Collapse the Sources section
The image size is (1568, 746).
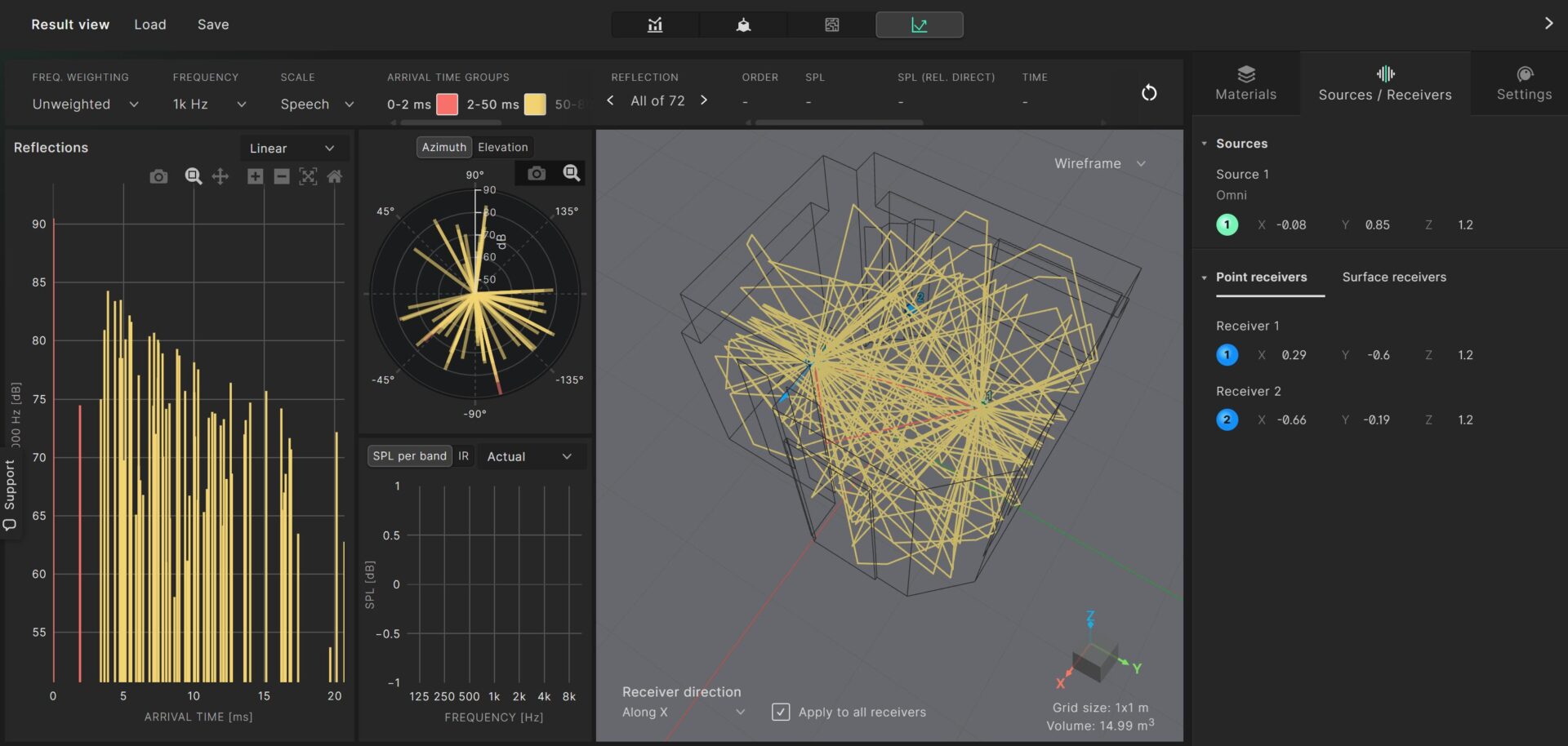[1204, 144]
